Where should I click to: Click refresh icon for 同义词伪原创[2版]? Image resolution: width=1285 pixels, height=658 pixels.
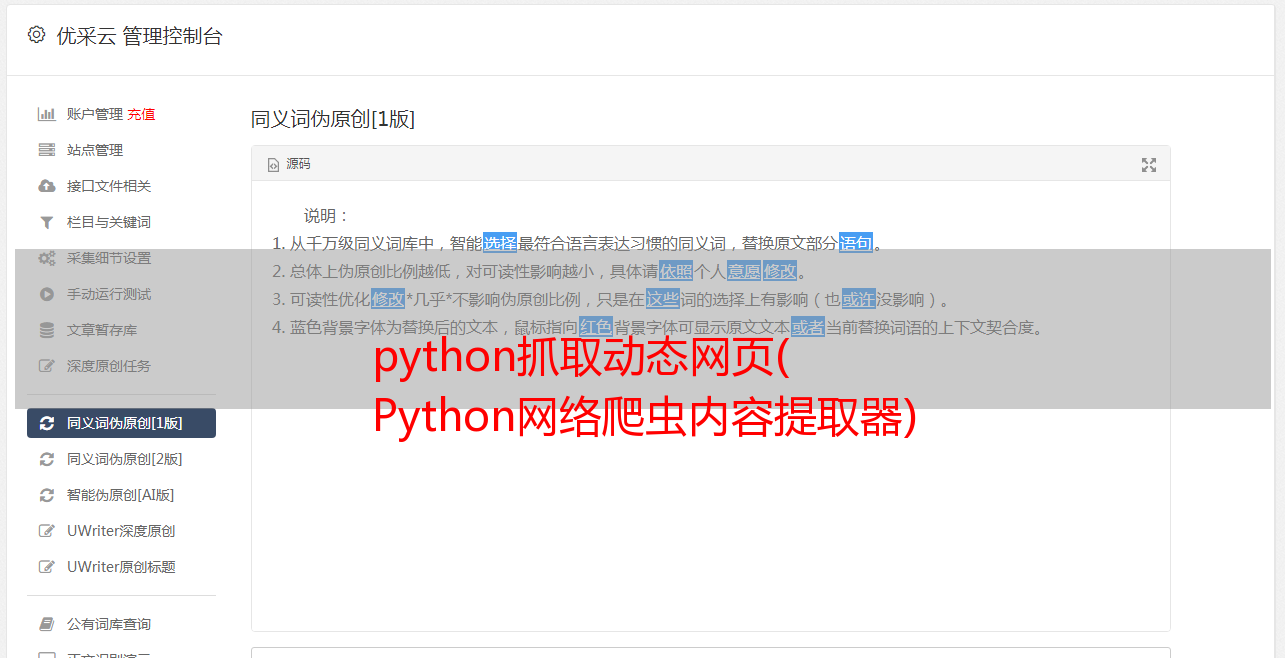coord(46,459)
